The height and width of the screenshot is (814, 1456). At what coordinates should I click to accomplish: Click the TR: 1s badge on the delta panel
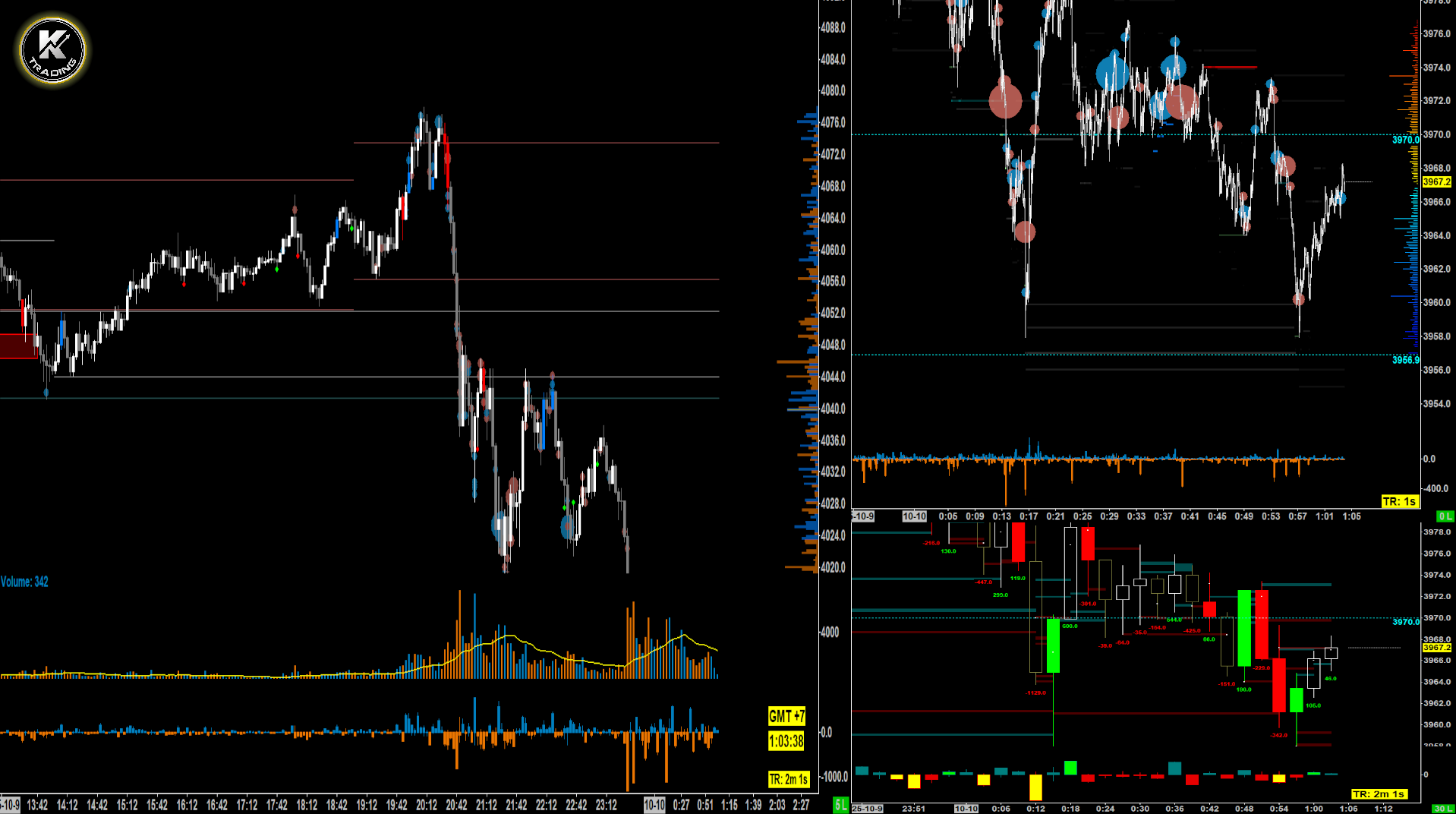(x=1401, y=500)
